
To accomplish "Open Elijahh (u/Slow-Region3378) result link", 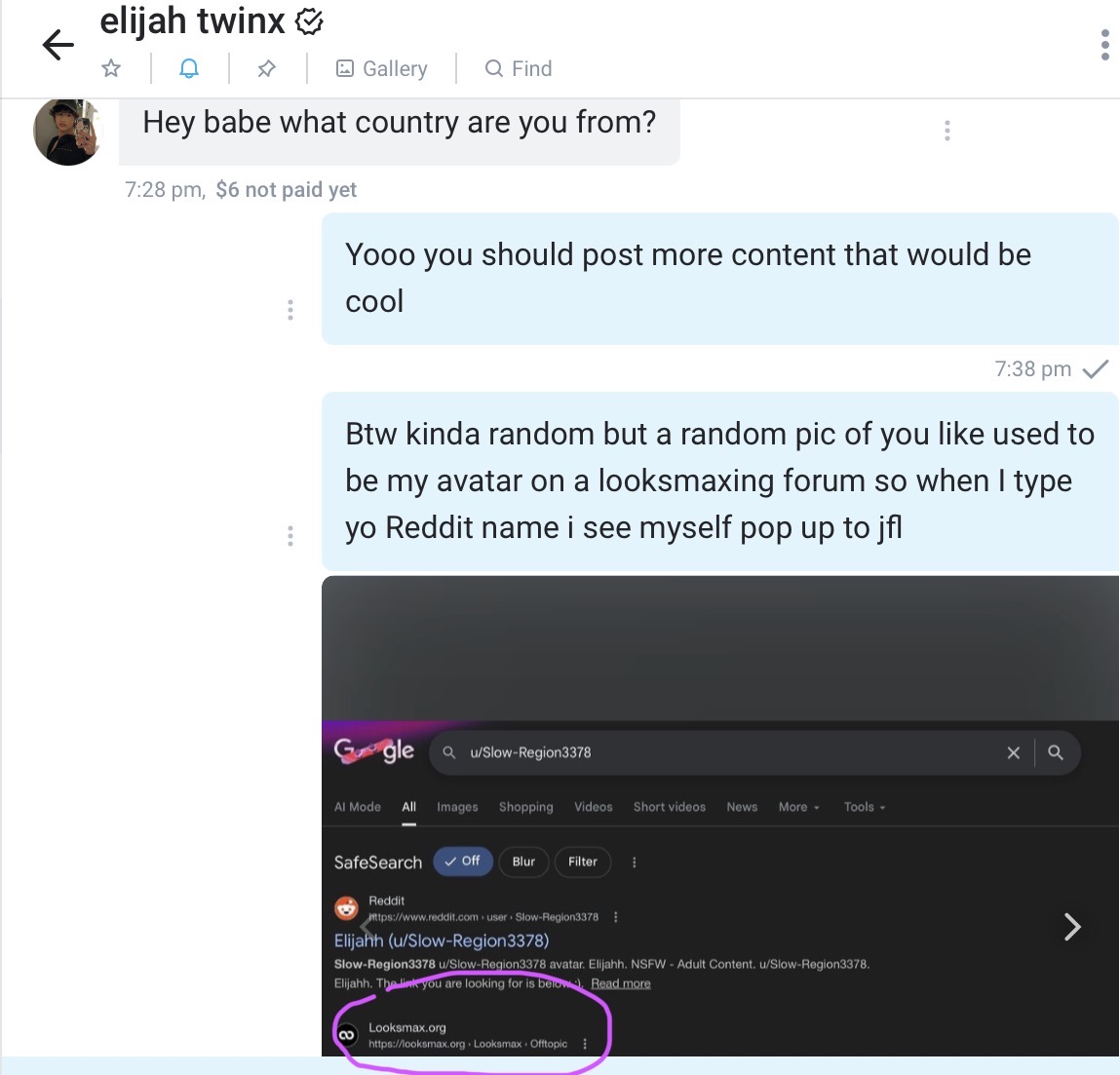I will (x=442, y=941).
